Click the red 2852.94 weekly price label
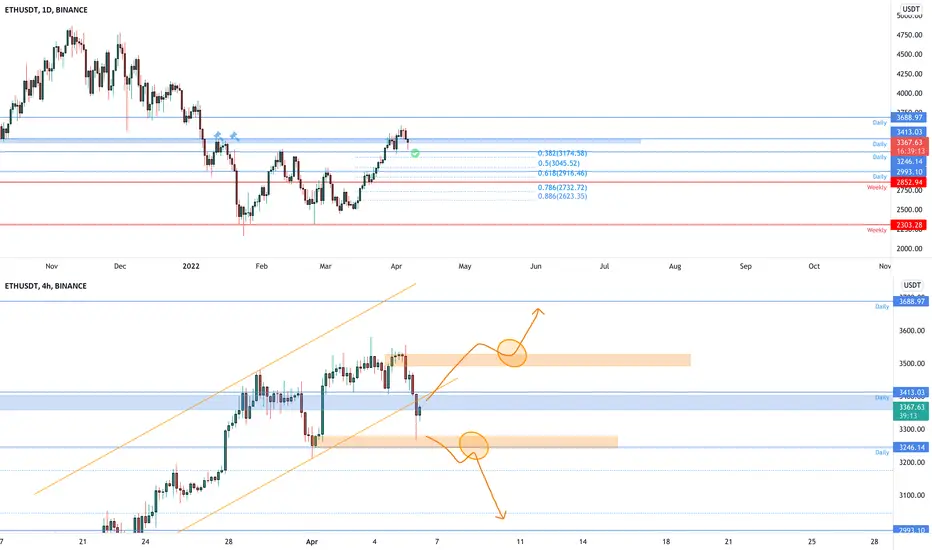 909,182
